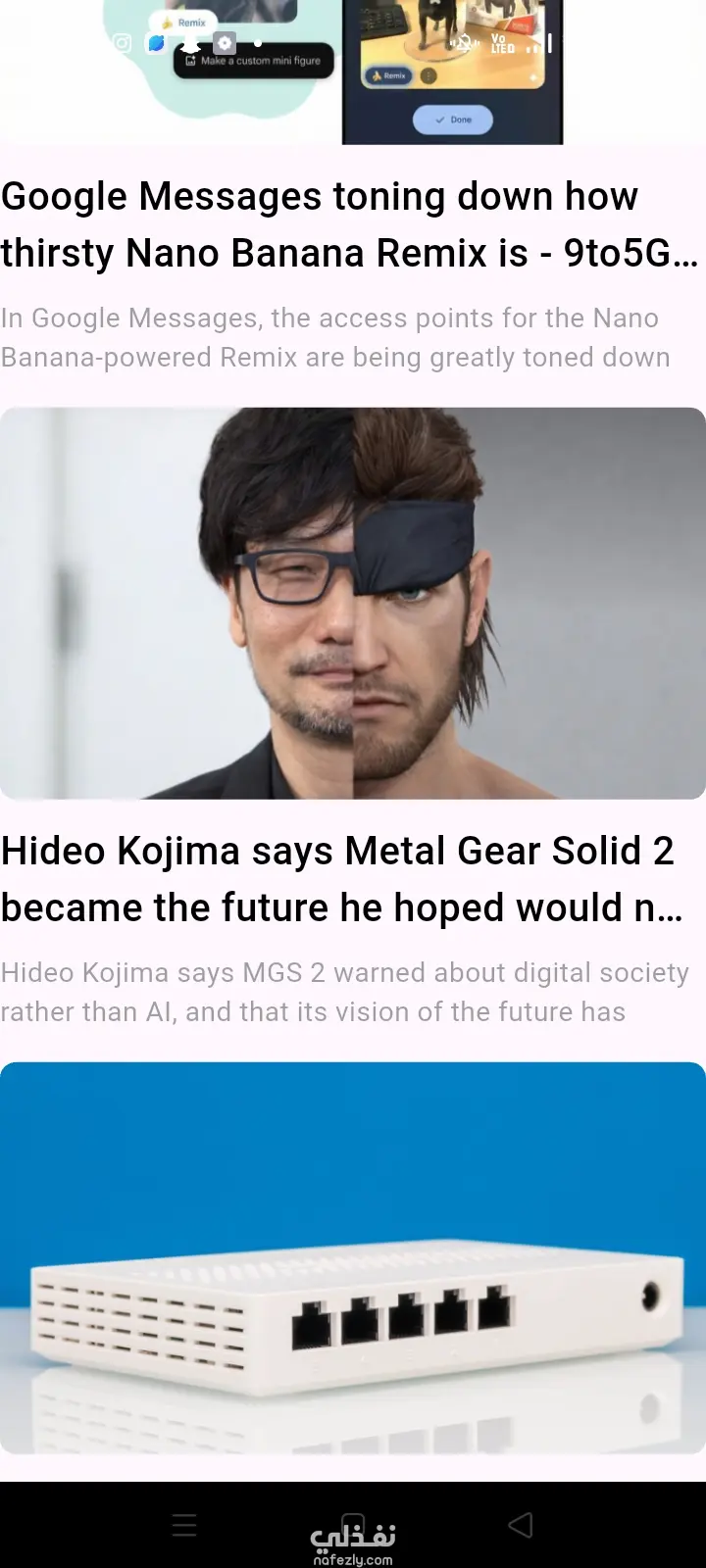Tap the 'Hideo Kojima says MGS 2 warned' summary
Screen dimensions: 706x1568
pos(345,992)
